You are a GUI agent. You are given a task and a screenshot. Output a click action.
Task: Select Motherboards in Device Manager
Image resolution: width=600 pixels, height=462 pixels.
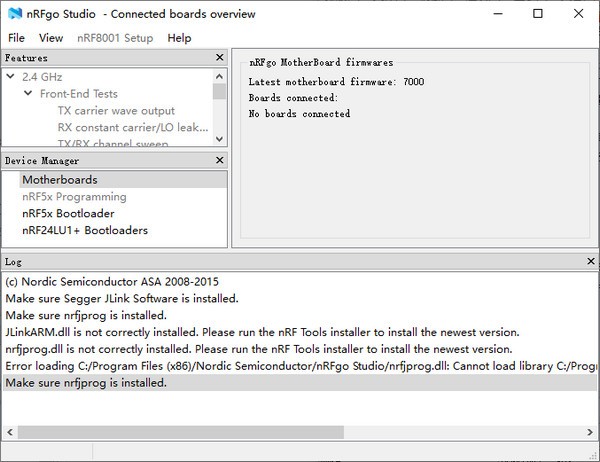60,180
